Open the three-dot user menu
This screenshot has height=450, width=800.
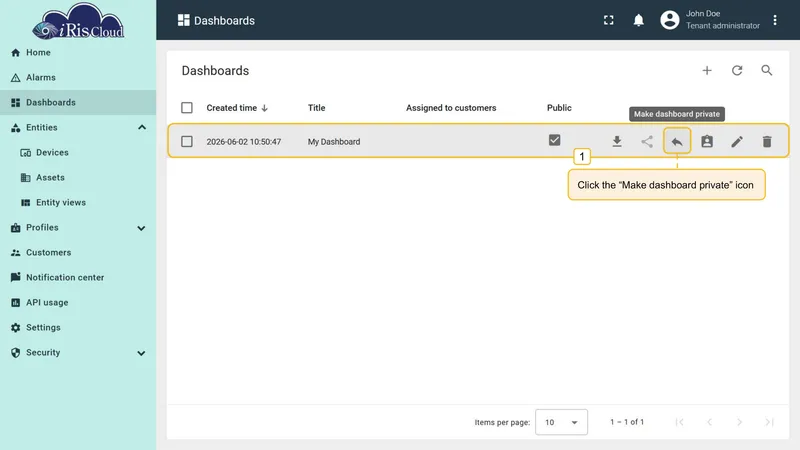tap(774, 20)
